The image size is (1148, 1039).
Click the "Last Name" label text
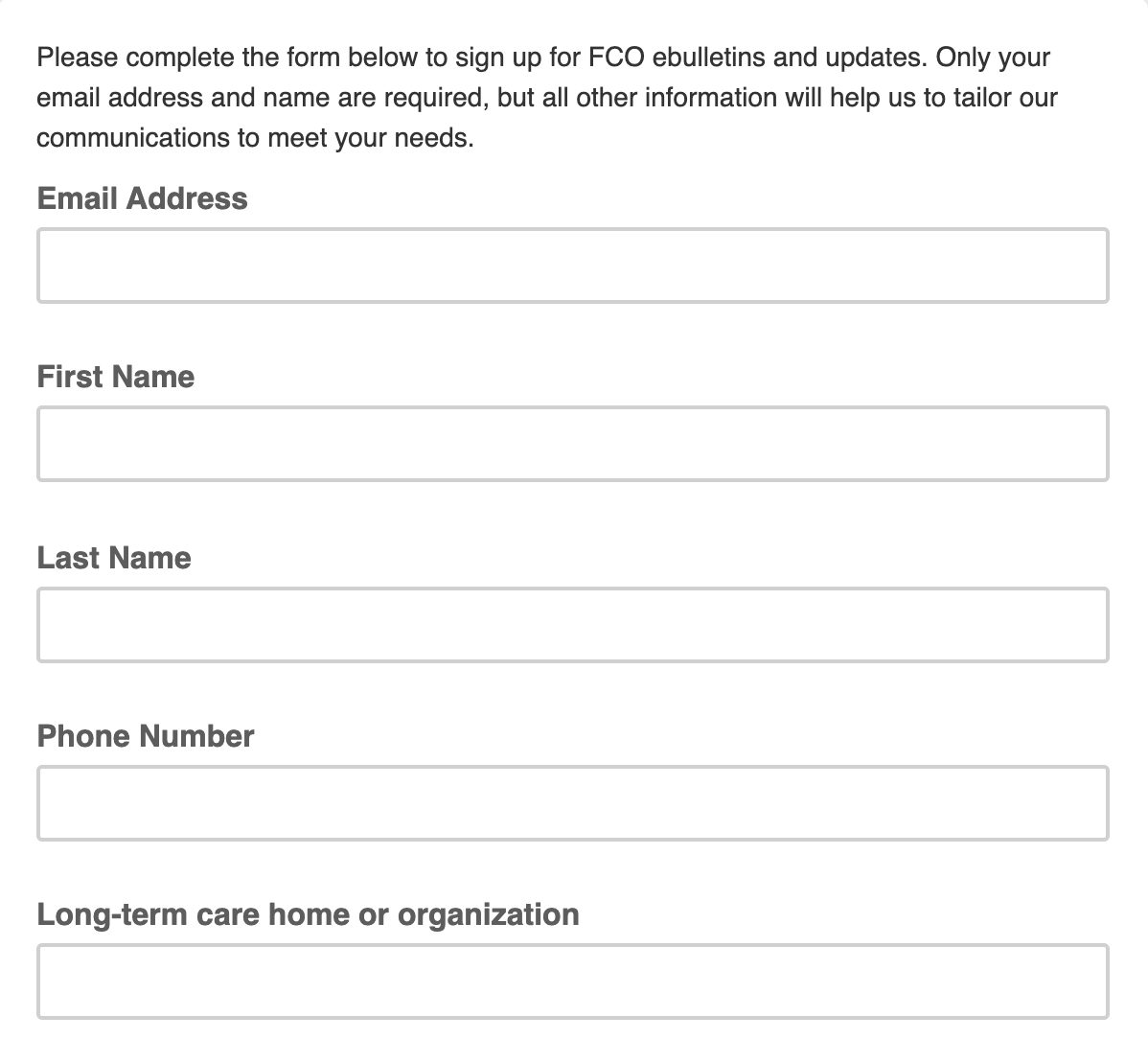click(113, 558)
